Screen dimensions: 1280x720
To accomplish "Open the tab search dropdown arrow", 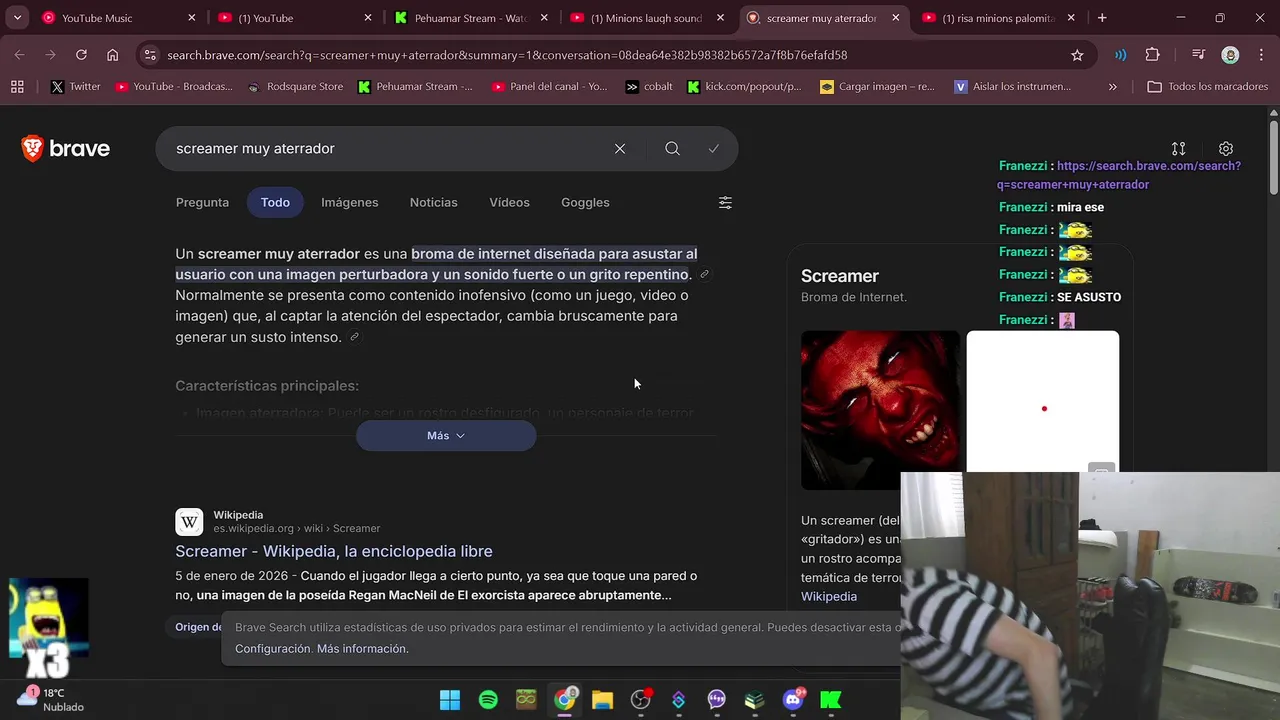I will [x=17, y=18].
